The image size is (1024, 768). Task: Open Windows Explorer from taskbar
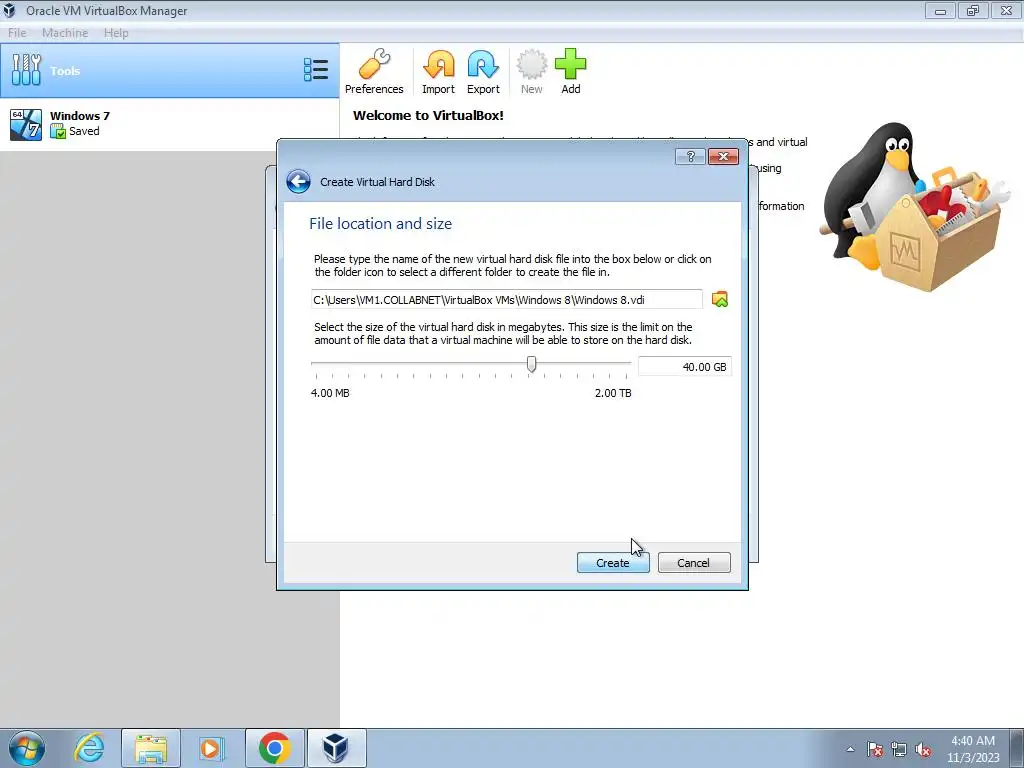click(x=151, y=748)
